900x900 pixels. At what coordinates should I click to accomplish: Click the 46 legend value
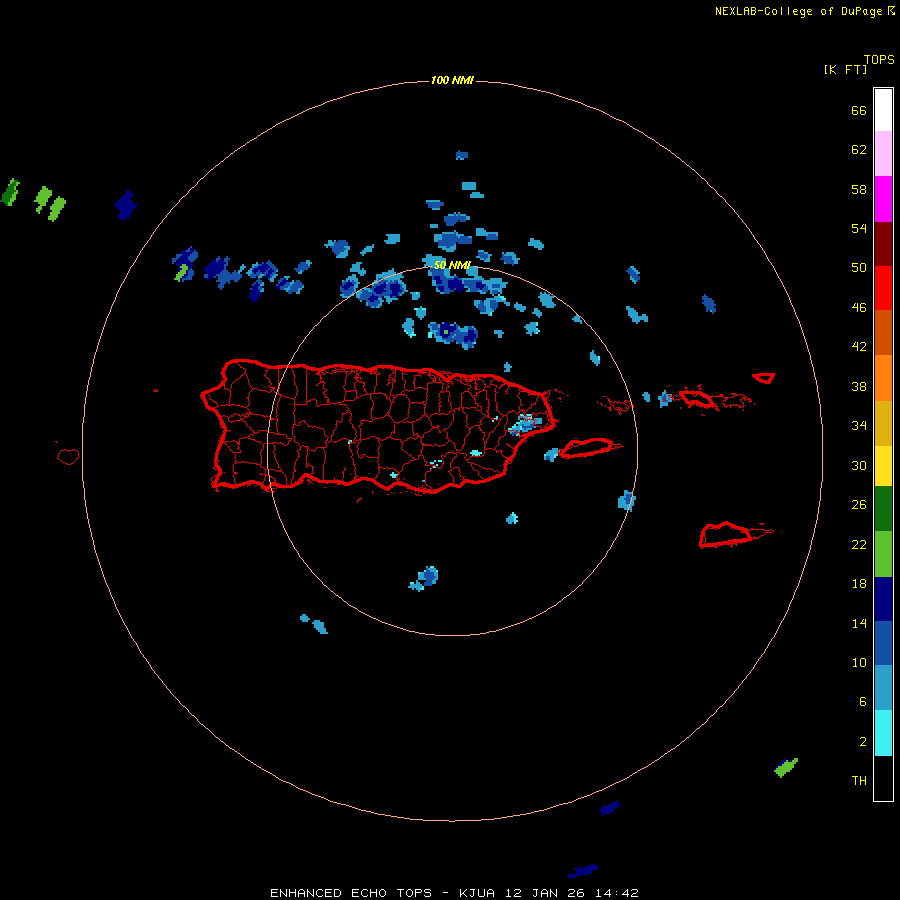(x=859, y=308)
